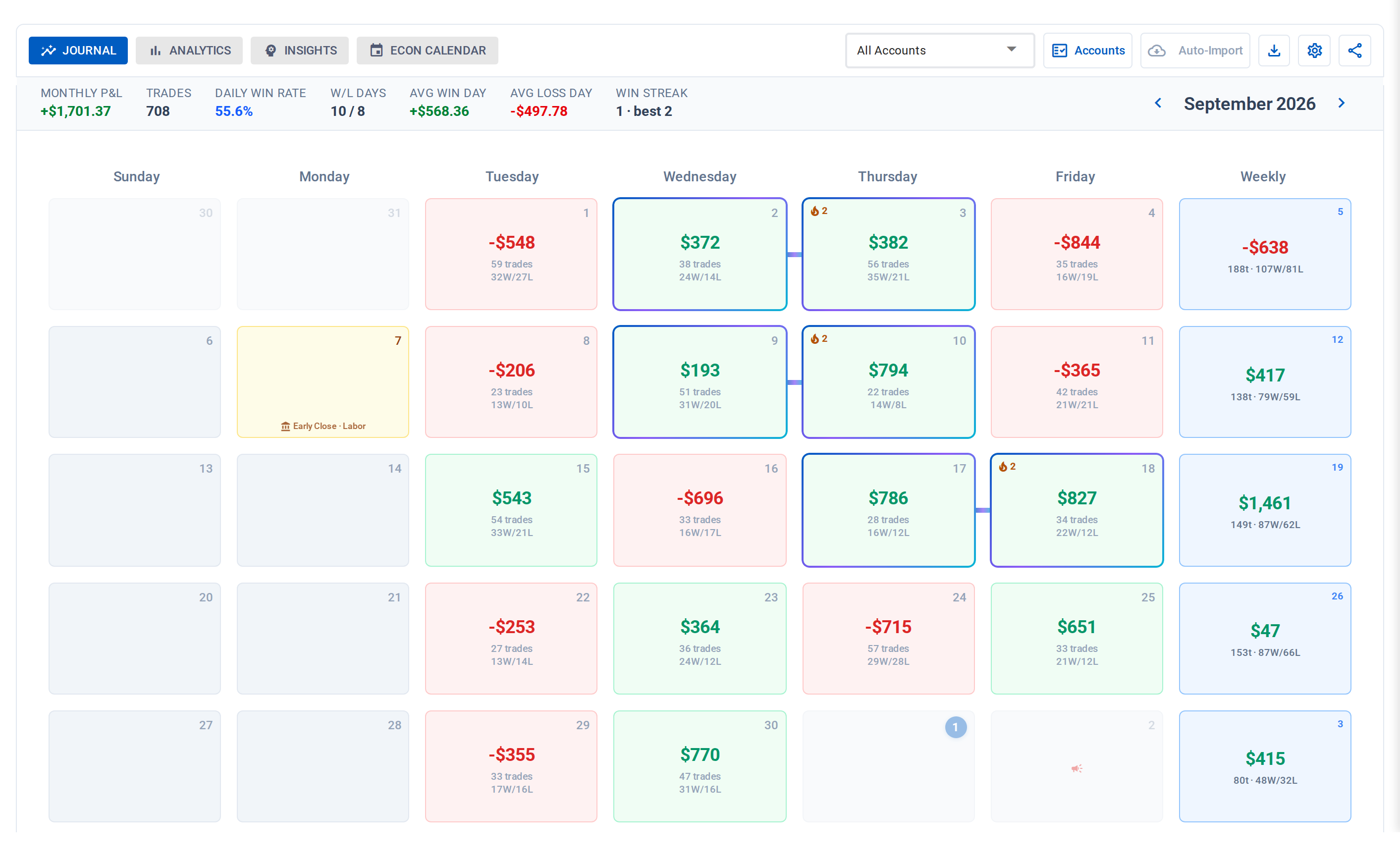
Task: Click the highlighted October 1 date badge
Action: [956, 727]
